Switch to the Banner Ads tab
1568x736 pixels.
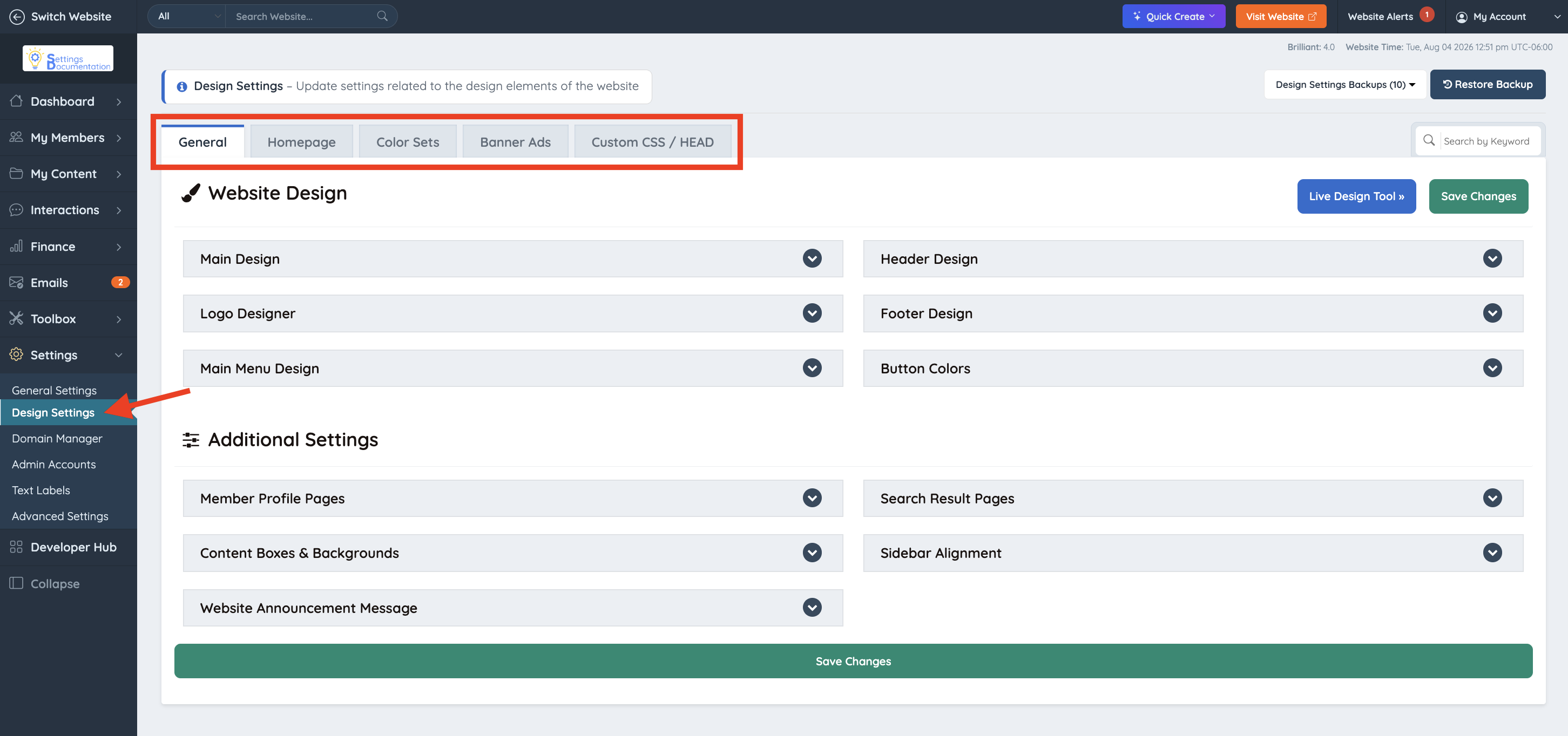click(x=515, y=142)
